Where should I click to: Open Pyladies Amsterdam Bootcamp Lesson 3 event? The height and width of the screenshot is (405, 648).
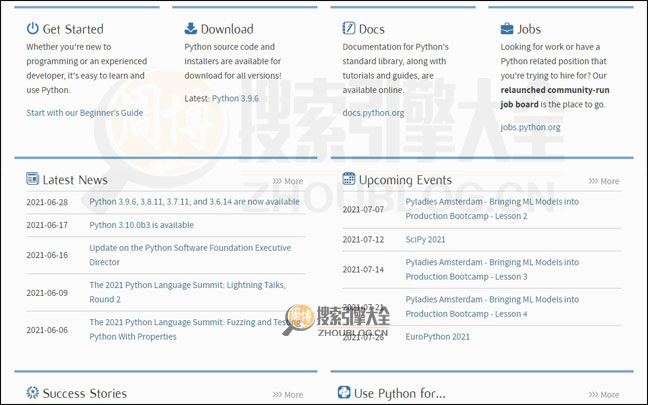[492, 269]
